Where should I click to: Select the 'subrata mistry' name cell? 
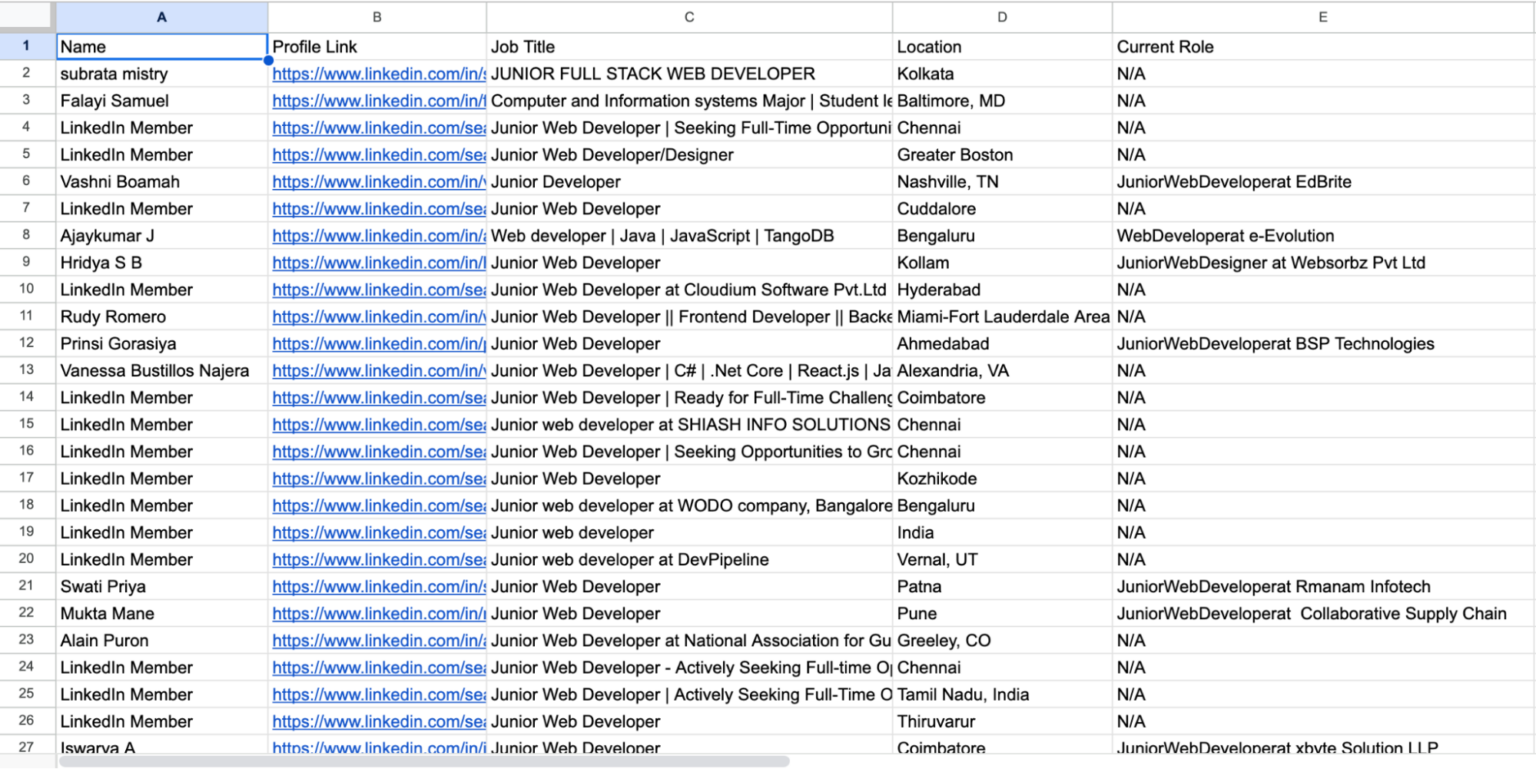point(162,73)
